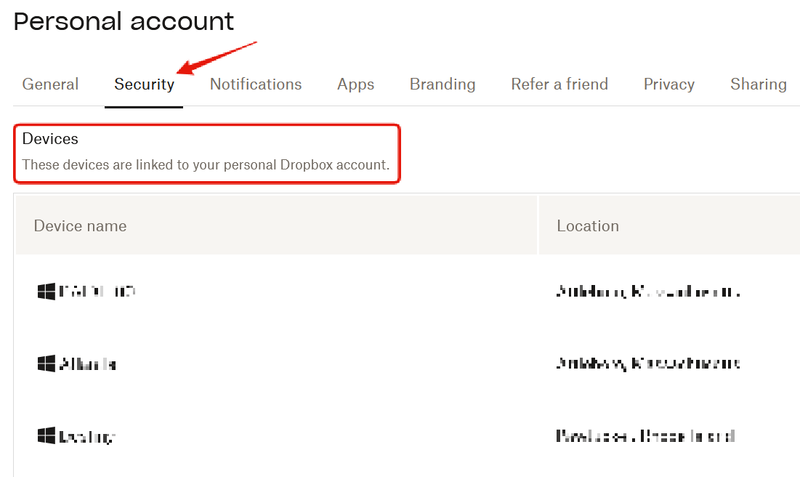
Task: Go to the Apps tab
Action: 356,84
